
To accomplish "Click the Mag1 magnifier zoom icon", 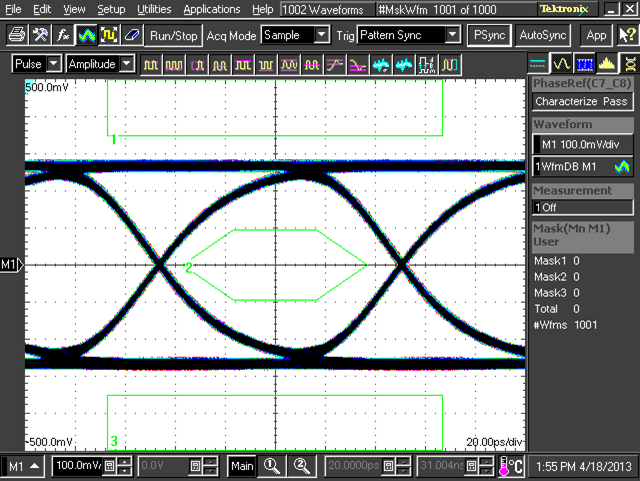I will coord(270,466).
